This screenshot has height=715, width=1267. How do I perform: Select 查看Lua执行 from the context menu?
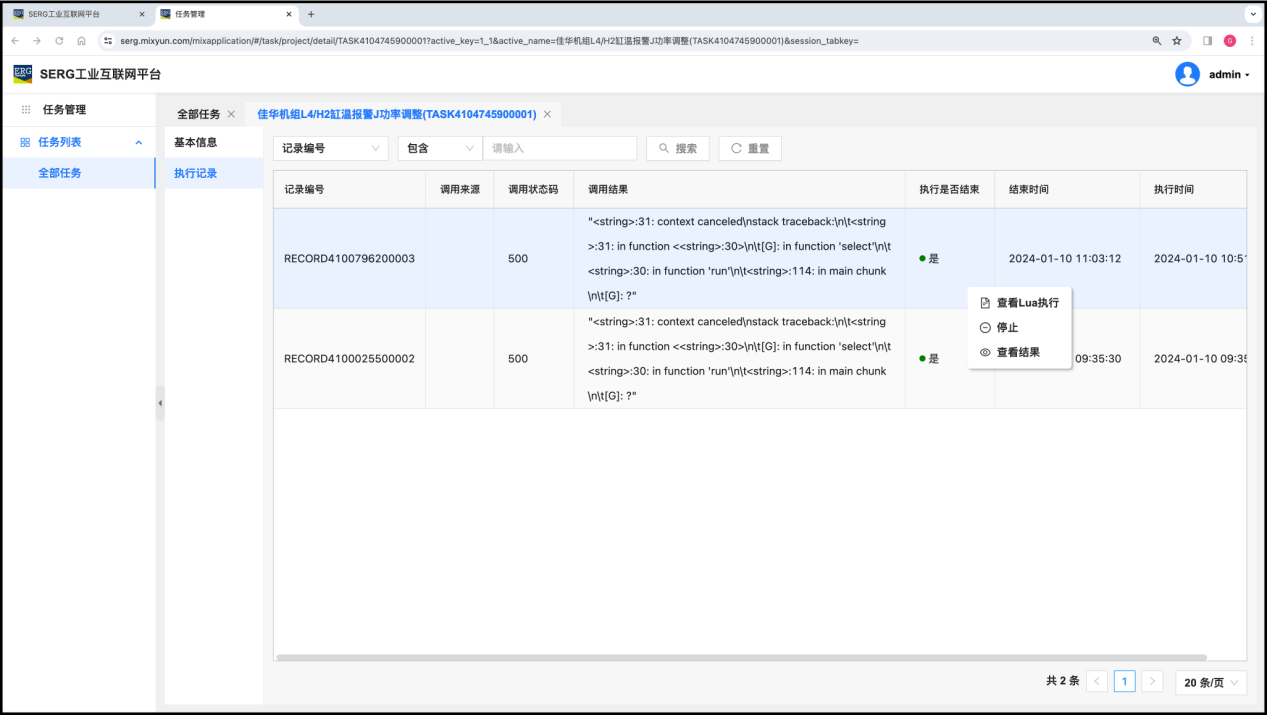point(1027,303)
